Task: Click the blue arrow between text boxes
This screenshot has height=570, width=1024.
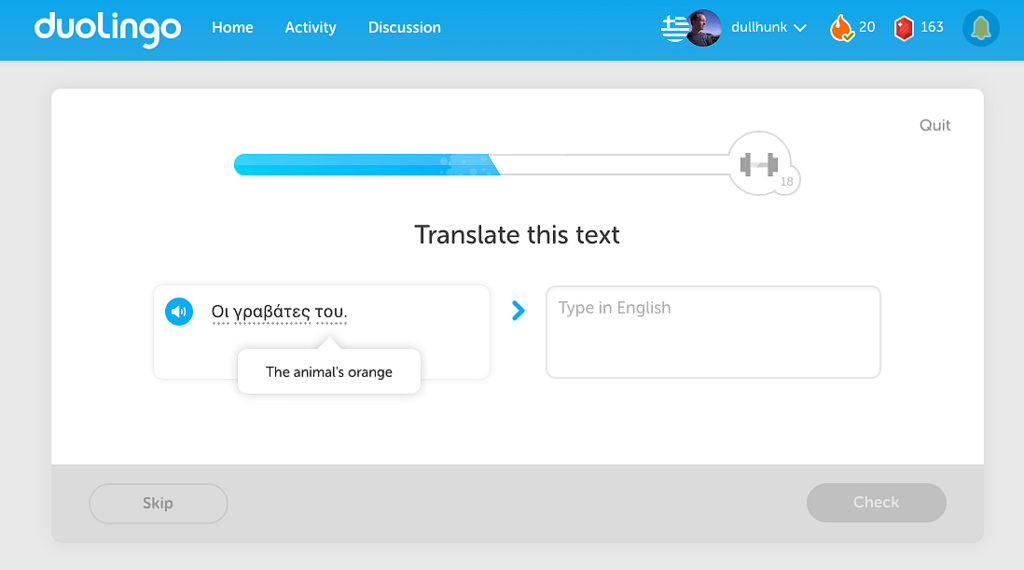Action: coord(518,311)
